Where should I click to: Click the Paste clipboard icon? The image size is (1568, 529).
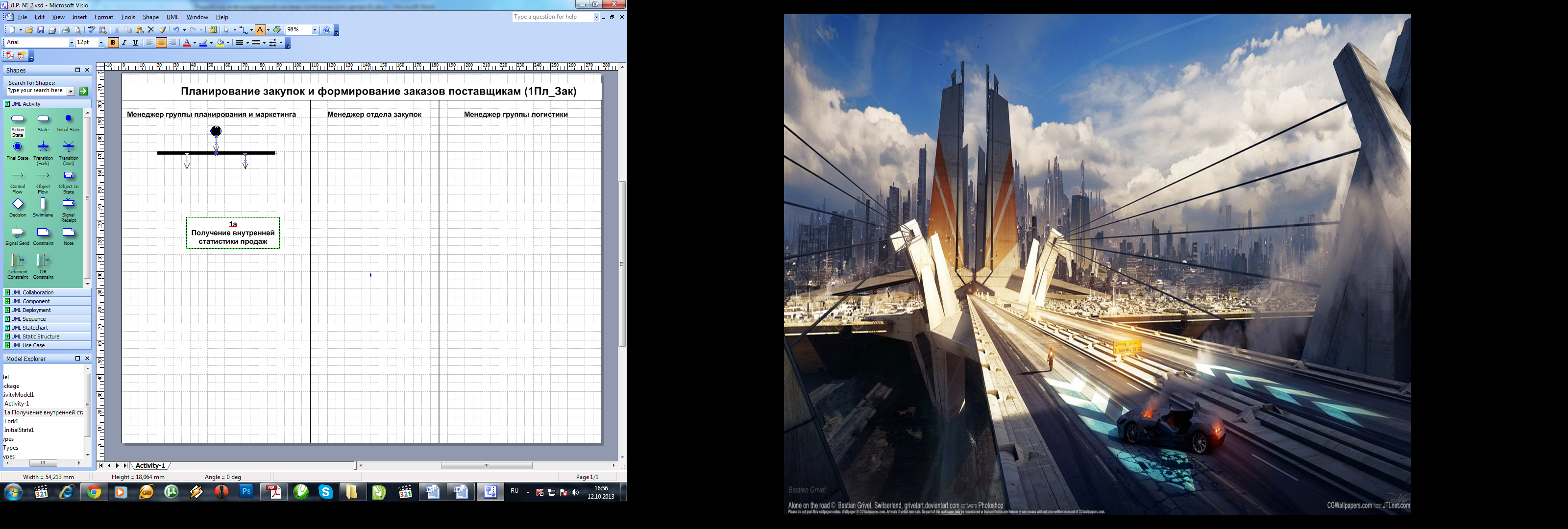click(139, 30)
